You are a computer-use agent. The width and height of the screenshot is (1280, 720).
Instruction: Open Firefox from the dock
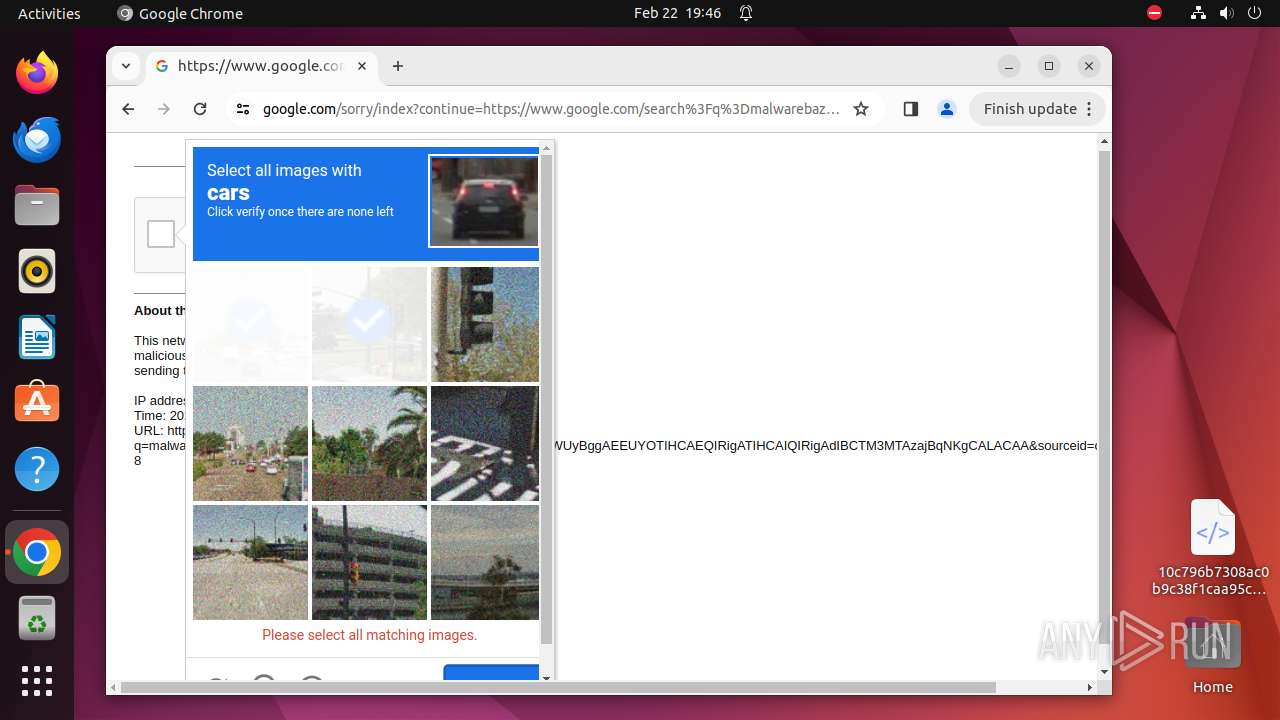click(x=37, y=73)
